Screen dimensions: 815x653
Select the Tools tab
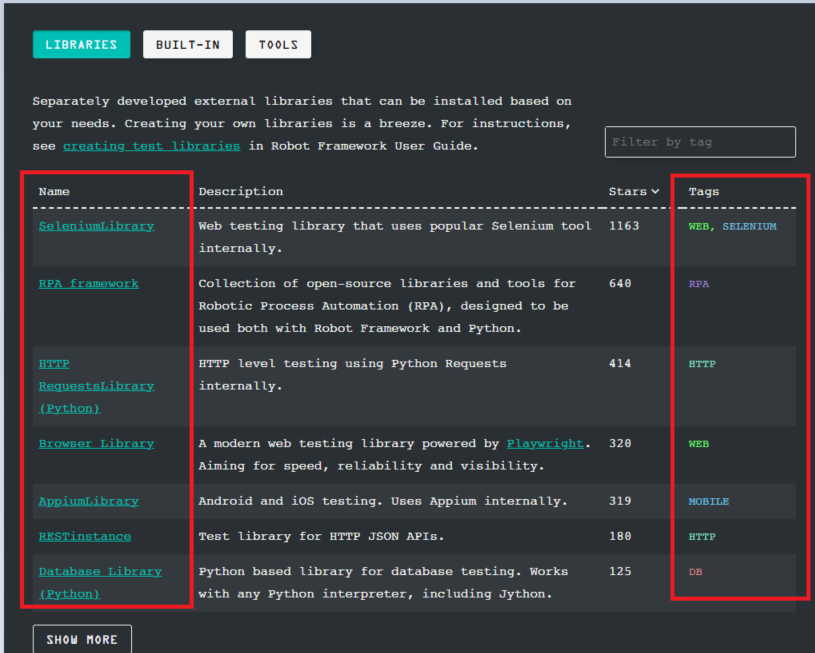[278, 45]
